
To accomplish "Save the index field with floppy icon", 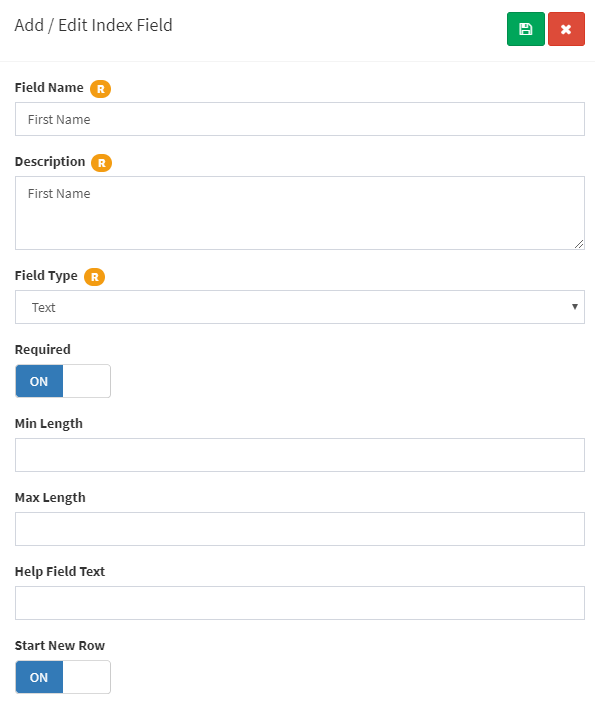I will [x=525, y=29].
